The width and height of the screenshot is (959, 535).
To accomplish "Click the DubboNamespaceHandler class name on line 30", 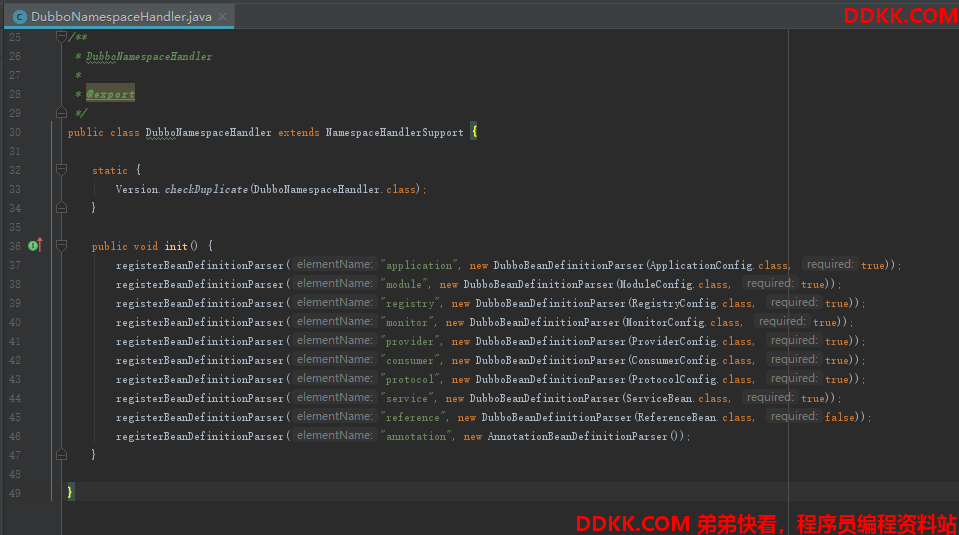I will 209,132.
